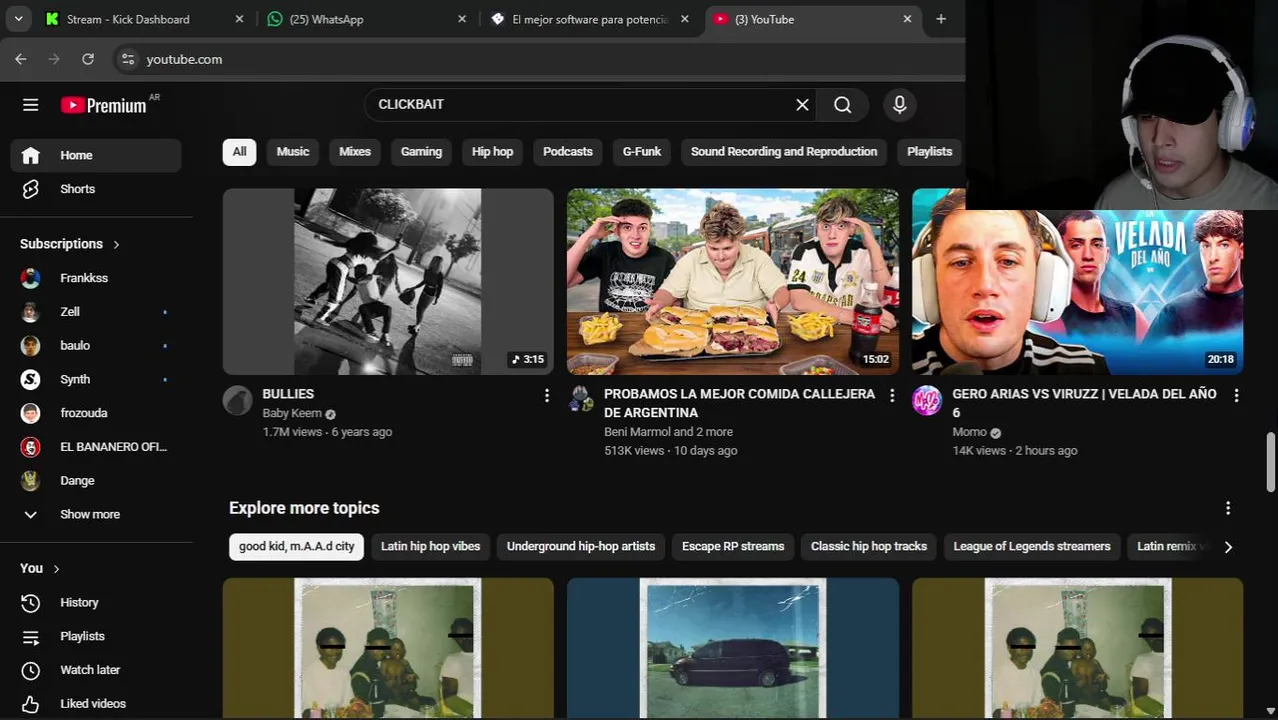This screenshot has height=720, width=1278.
Task: Close the WhatsApp tab
Action: pos(462,19)
